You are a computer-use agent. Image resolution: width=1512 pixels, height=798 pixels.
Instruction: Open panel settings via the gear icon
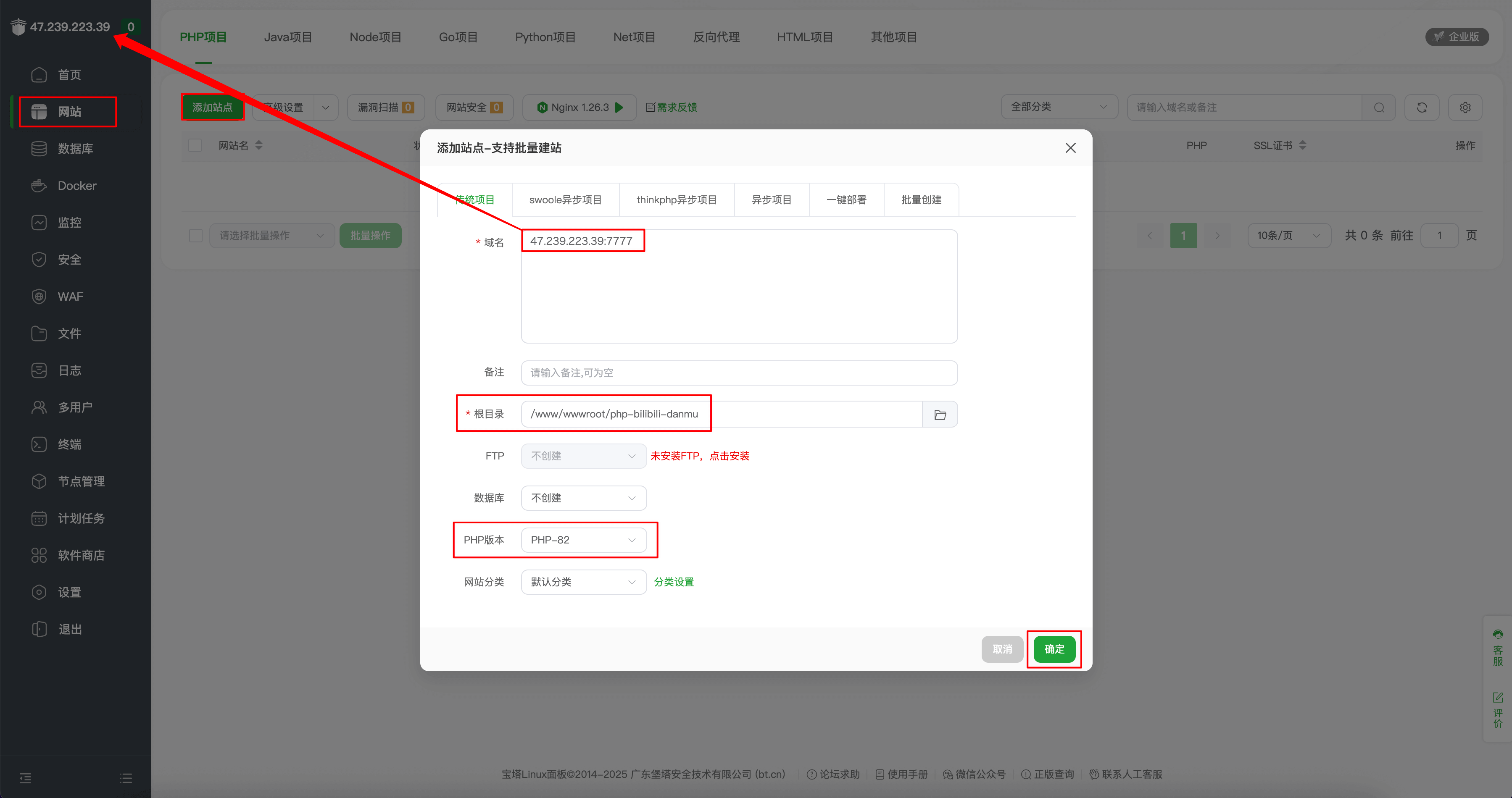coord(1465,108)
